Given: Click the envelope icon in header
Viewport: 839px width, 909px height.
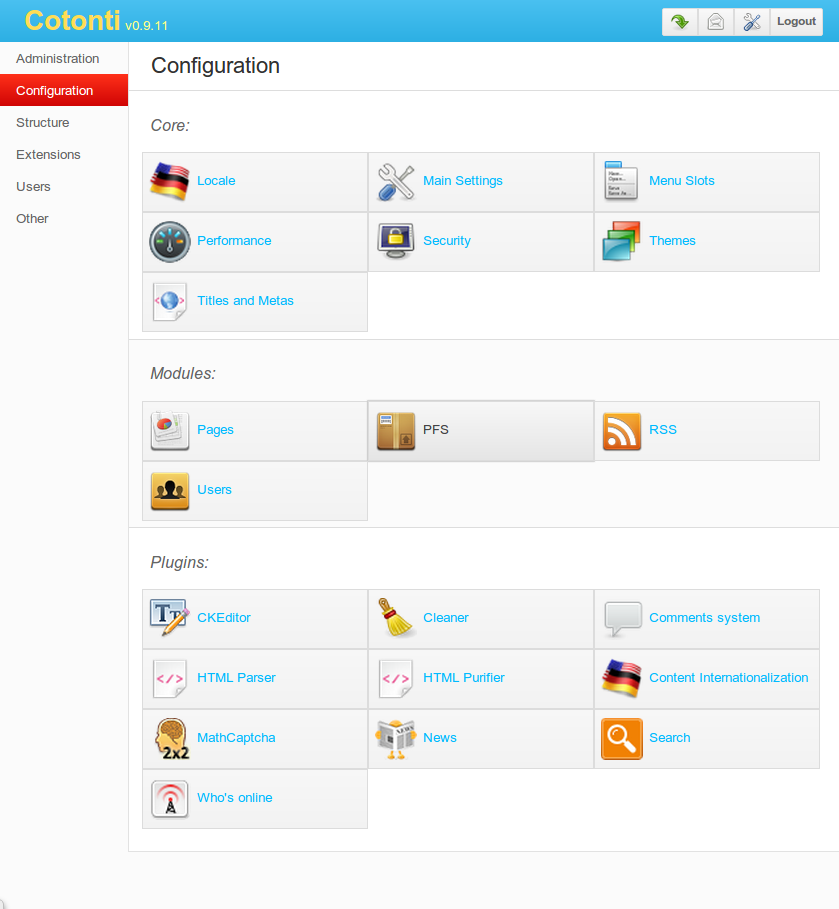Looking at the screenshot, I should click(x=716, y=22).
